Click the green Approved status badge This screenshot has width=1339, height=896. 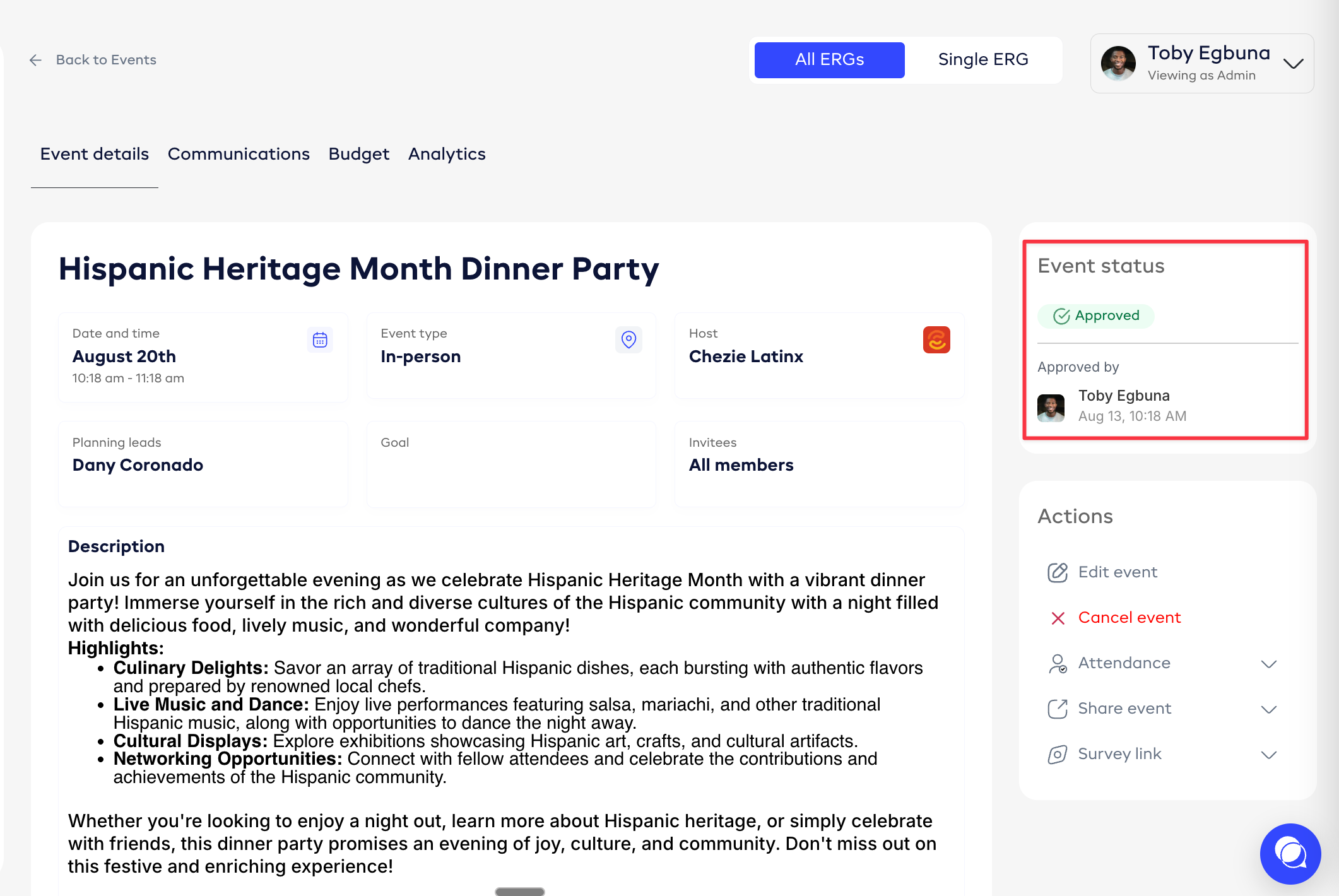[x=1096, y=315]
